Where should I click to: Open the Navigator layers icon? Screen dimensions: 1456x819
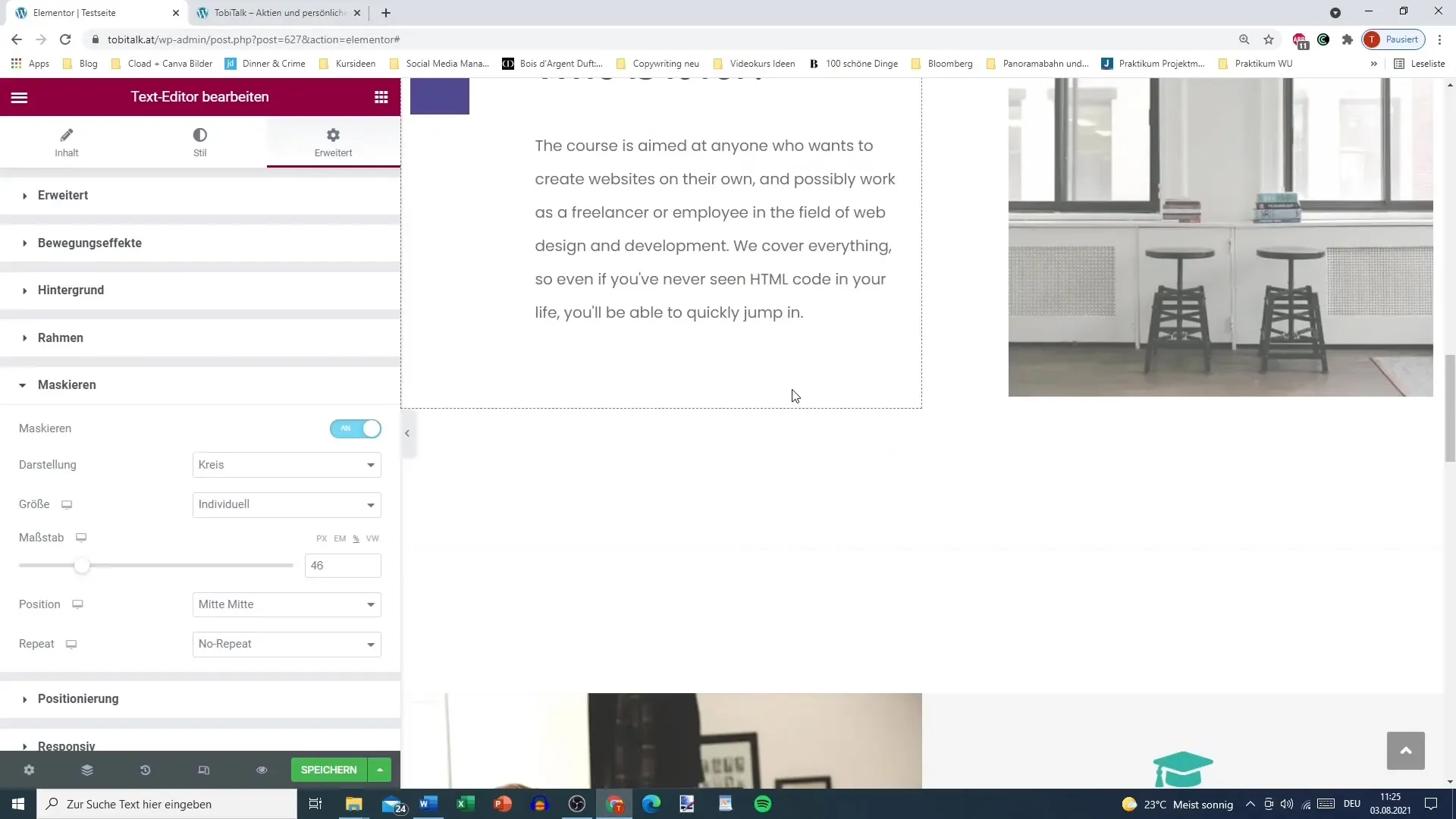87,770
